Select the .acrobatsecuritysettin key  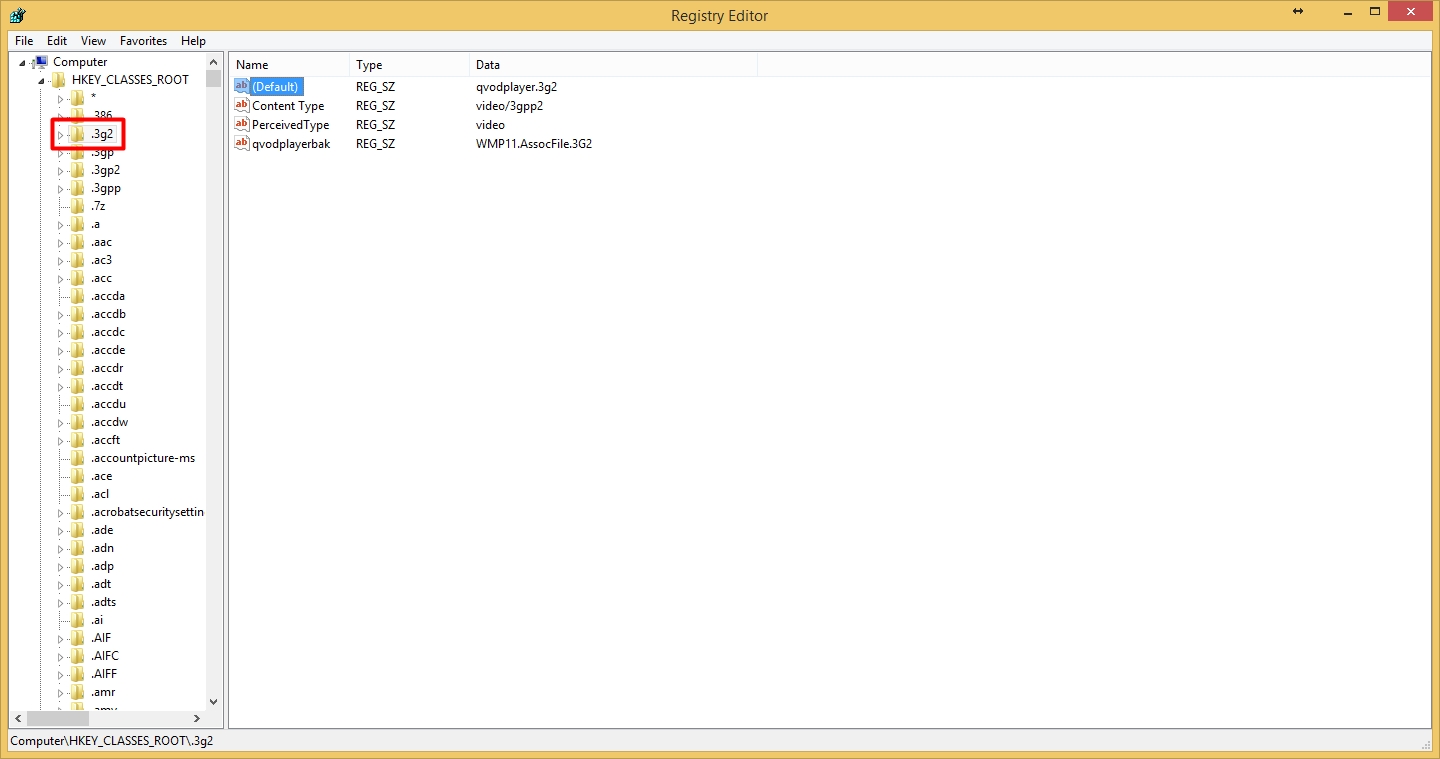(147, 512)
